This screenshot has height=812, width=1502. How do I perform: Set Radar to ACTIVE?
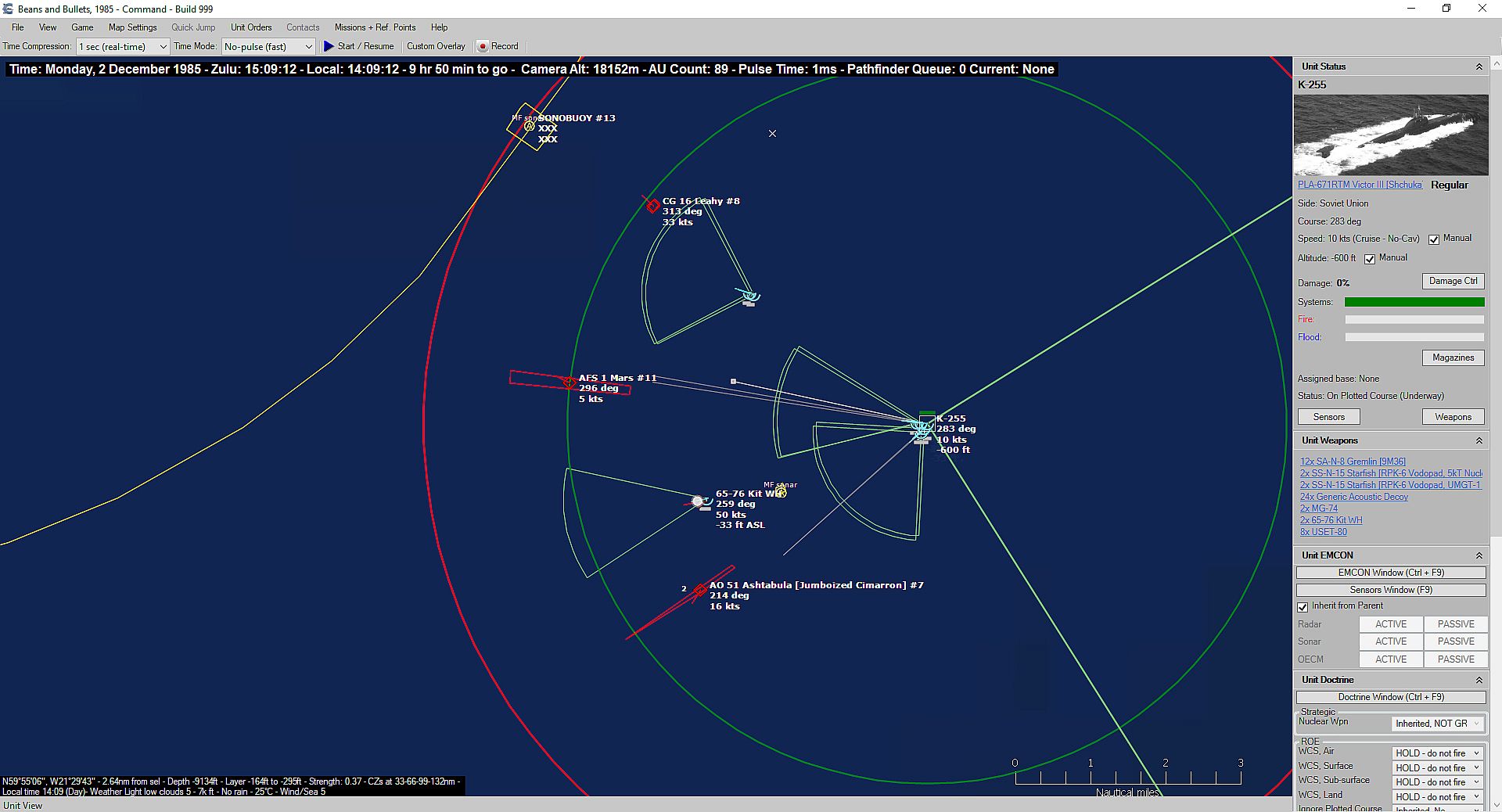tap(1391, 624)
